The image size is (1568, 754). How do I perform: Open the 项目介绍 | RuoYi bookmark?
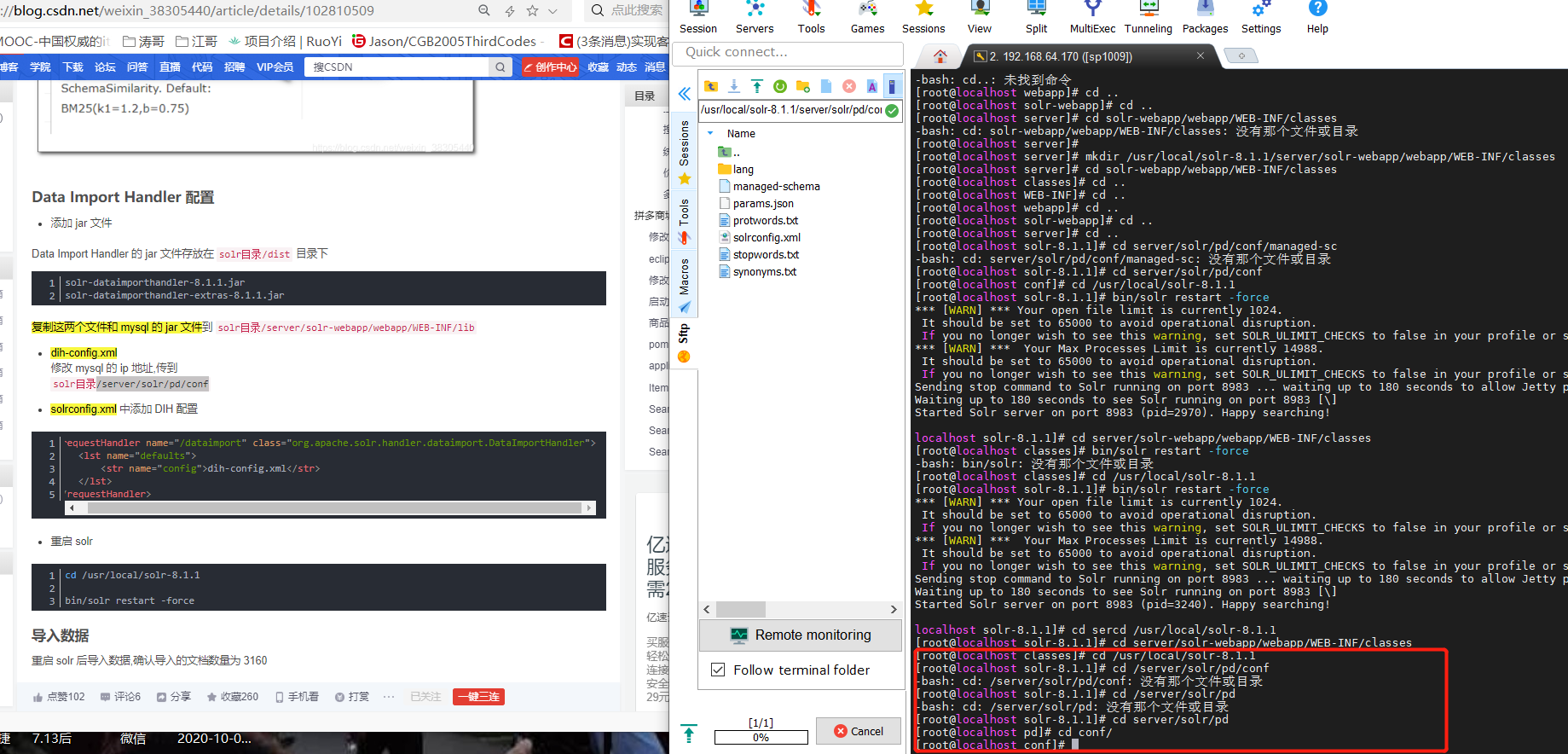(285, 41)
